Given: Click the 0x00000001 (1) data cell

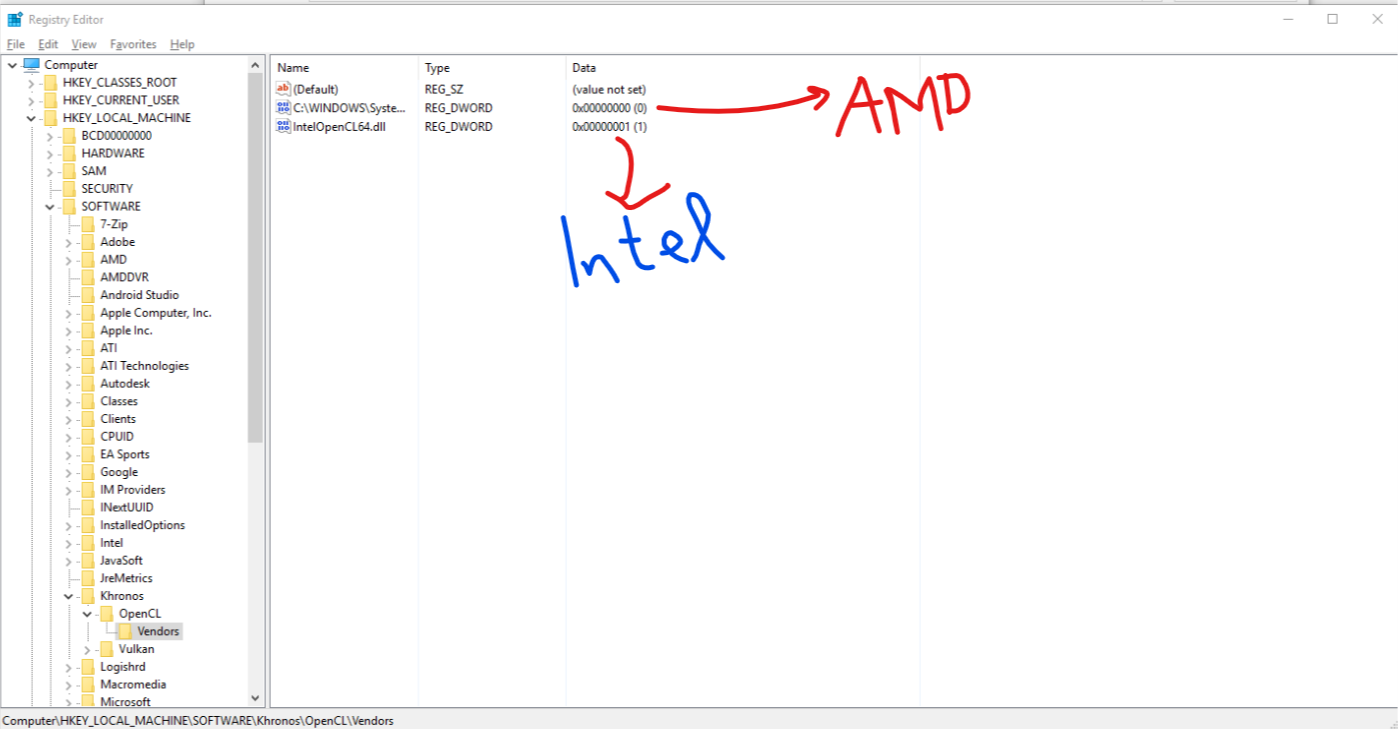Looking at the screenshot, I should (609, 126).
